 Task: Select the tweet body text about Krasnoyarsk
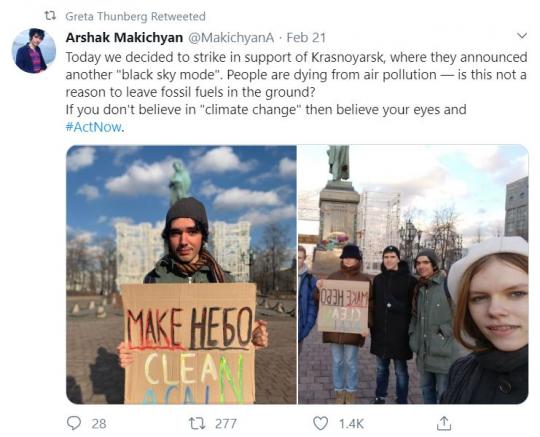296,92
